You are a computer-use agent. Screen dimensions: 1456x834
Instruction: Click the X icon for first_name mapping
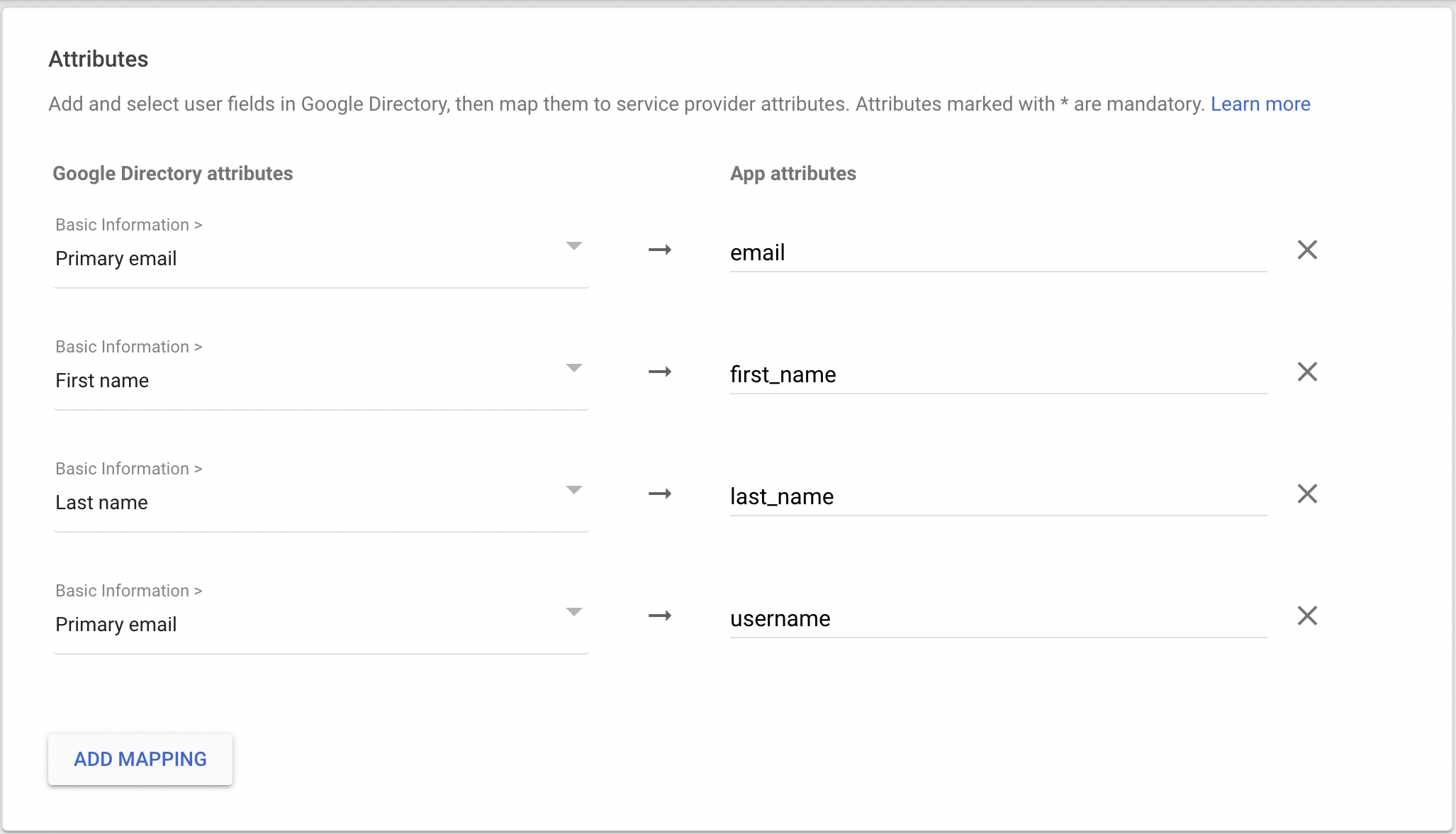tap(1307, 372)
